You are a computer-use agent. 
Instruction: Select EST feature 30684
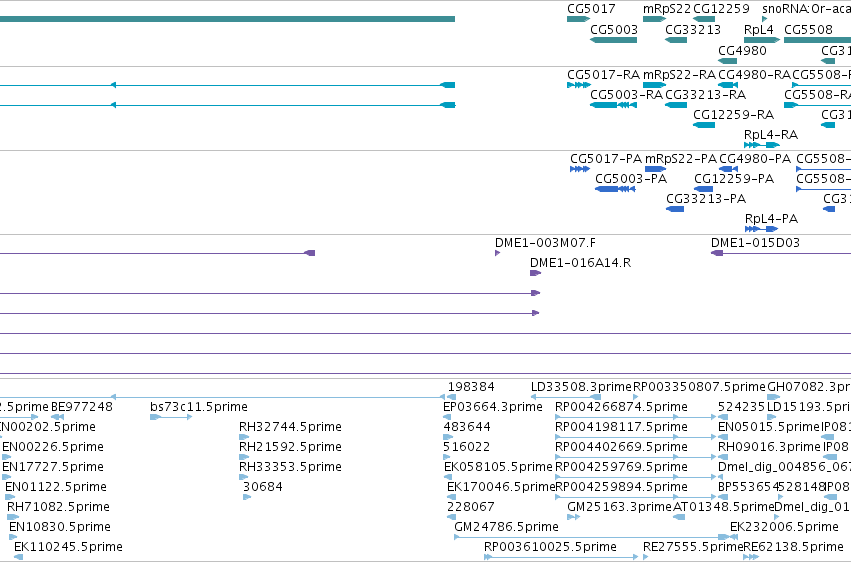(x=247, y=497)
